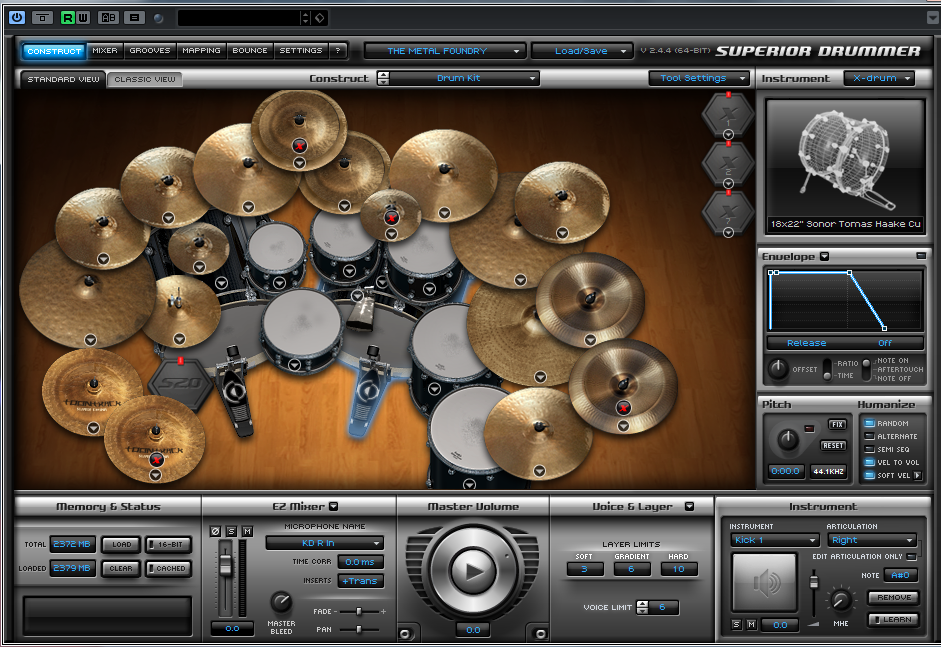941x647 pixels.
Task: Click the EZ Mixer channel volume fader
Action: 226,563
